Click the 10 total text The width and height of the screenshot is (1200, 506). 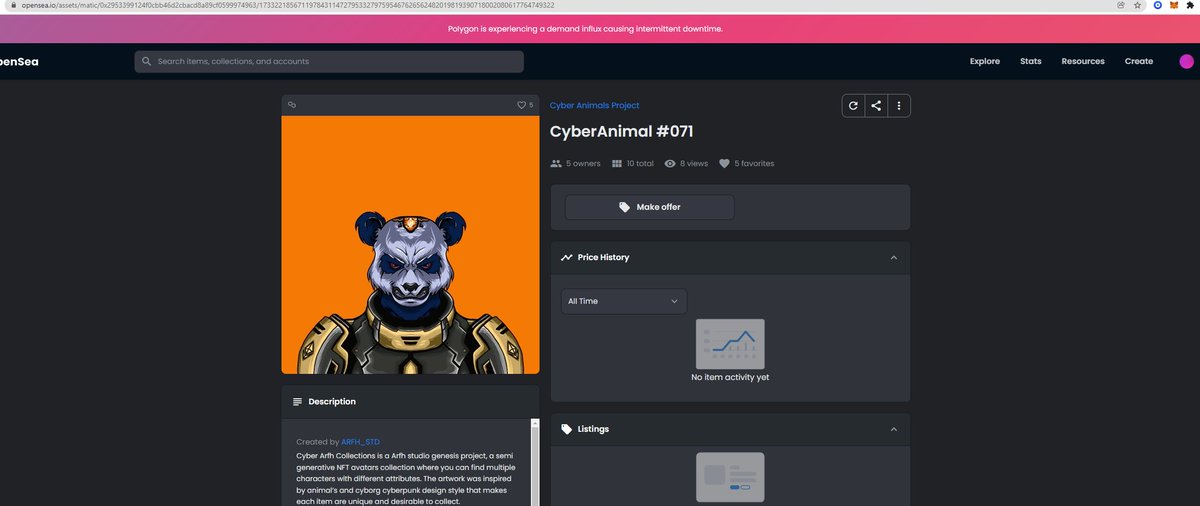click(640, 163)
